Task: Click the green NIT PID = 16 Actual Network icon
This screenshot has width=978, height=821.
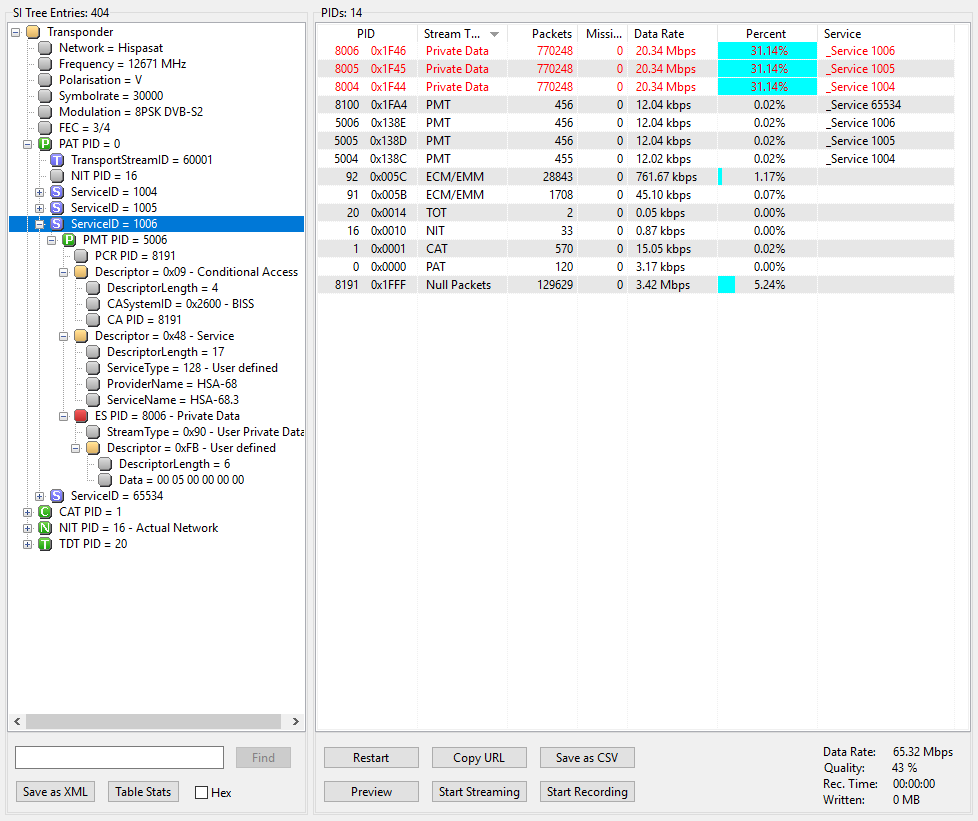Action: click(45, 528)
